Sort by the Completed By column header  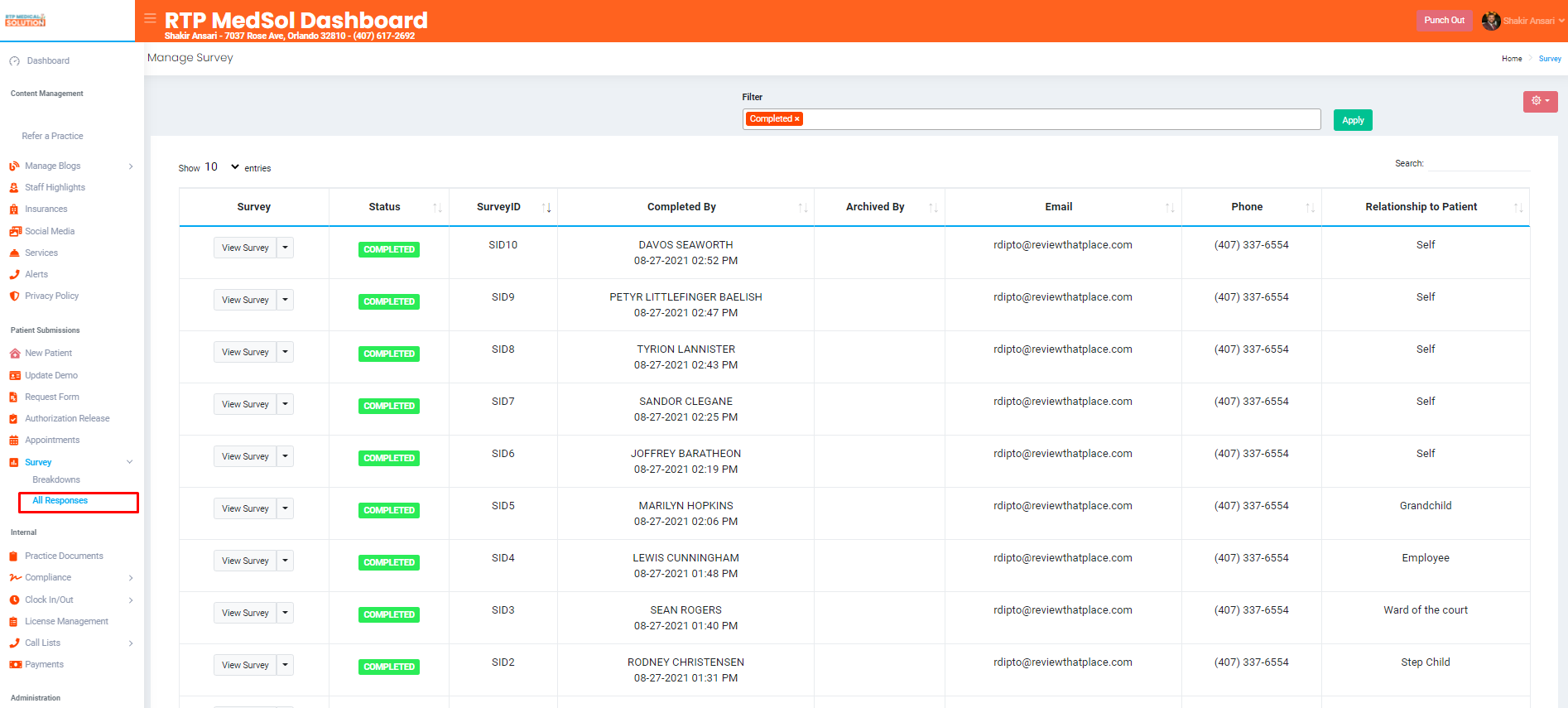685,207
